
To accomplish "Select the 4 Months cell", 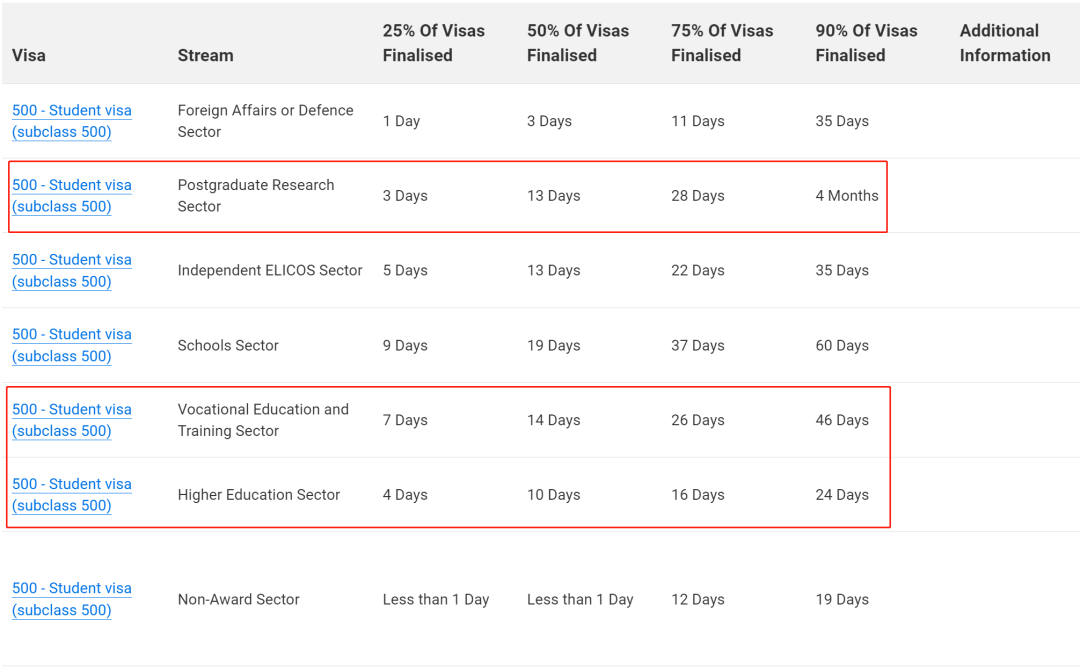I will coord(847,196).
